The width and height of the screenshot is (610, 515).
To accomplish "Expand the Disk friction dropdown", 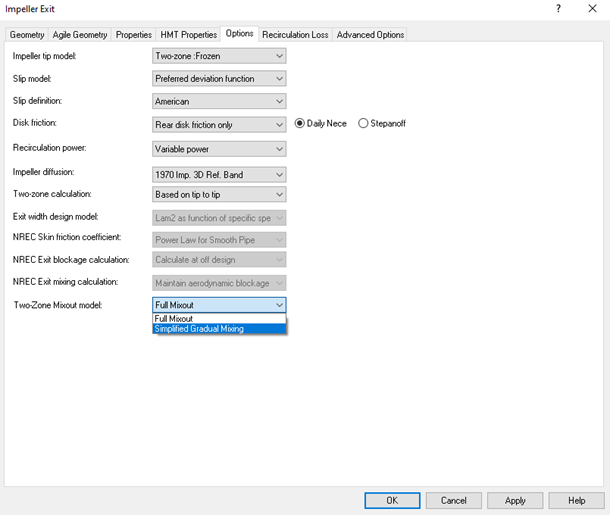I will (219, 124).
